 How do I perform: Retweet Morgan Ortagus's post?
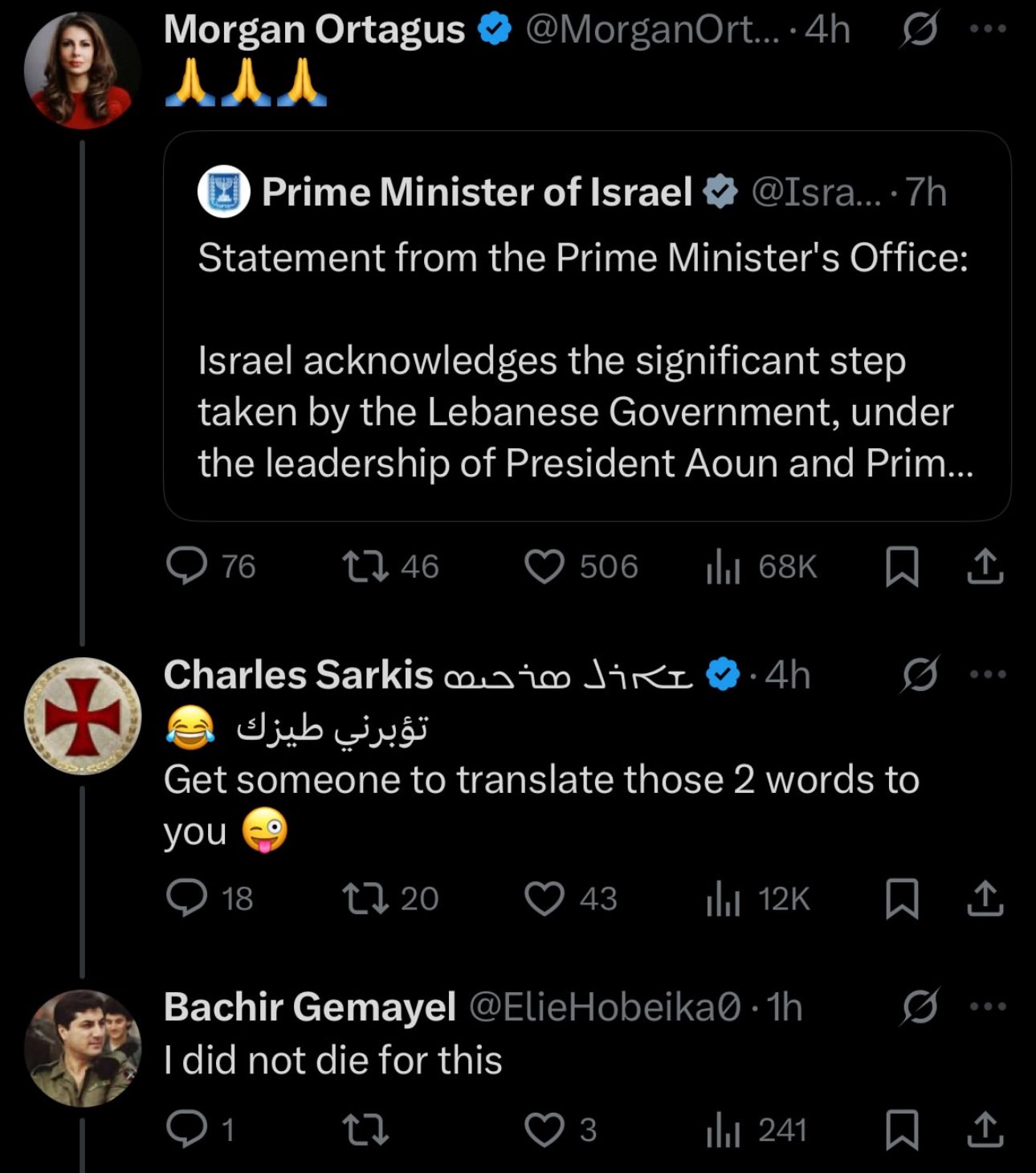click(x=366, y=566)
